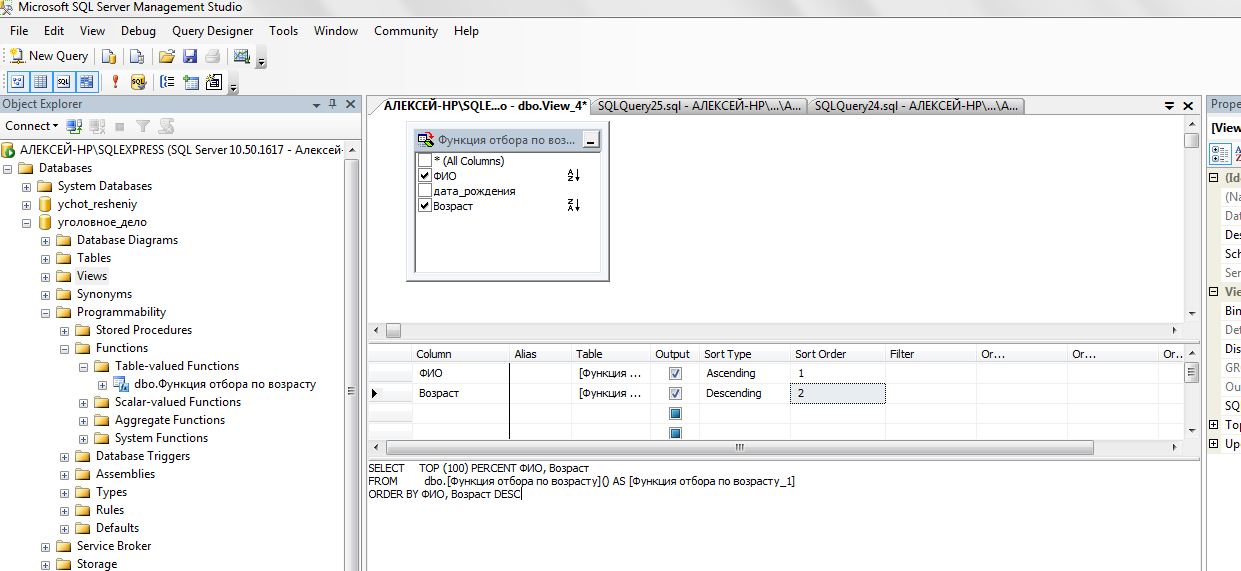Expand the Tables node
This screenshot has width=1241, height=571.
pos(45,258)
